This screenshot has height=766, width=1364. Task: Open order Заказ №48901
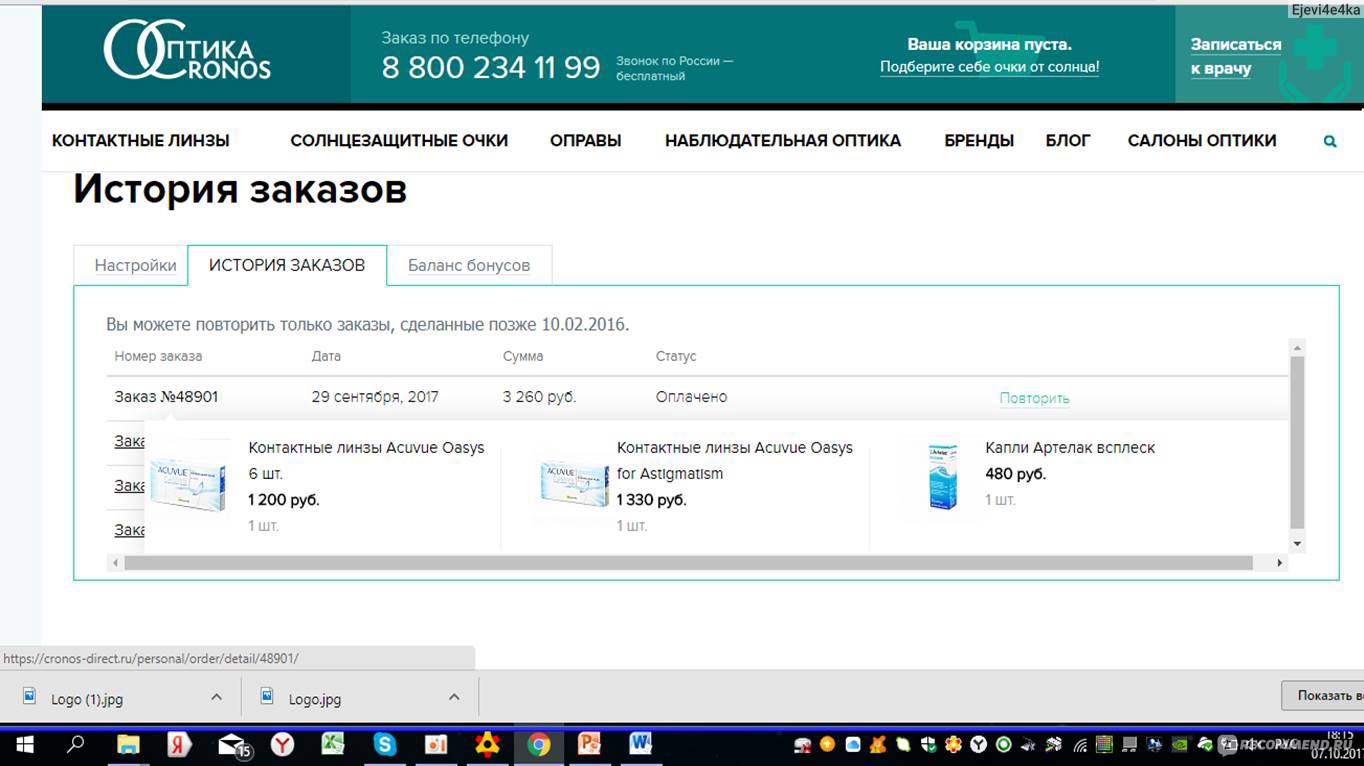[166, 397]
